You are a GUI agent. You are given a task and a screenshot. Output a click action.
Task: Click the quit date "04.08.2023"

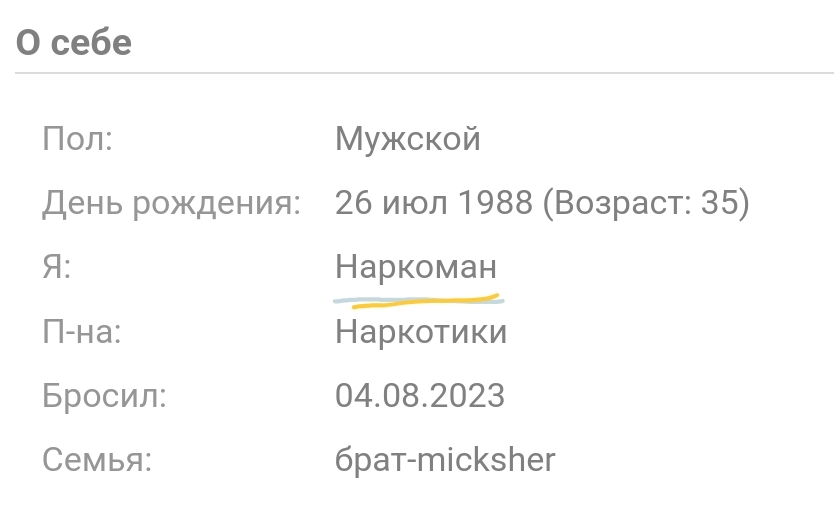420,396
